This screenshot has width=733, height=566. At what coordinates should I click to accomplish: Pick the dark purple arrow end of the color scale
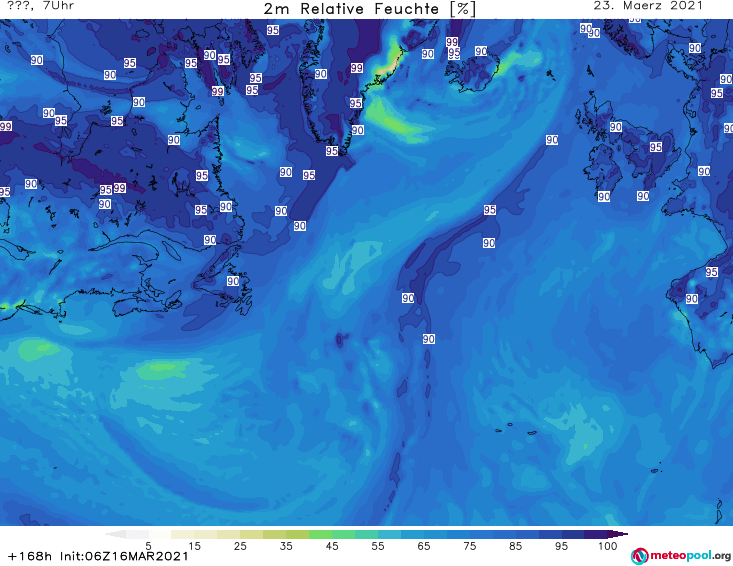point(618,534)
